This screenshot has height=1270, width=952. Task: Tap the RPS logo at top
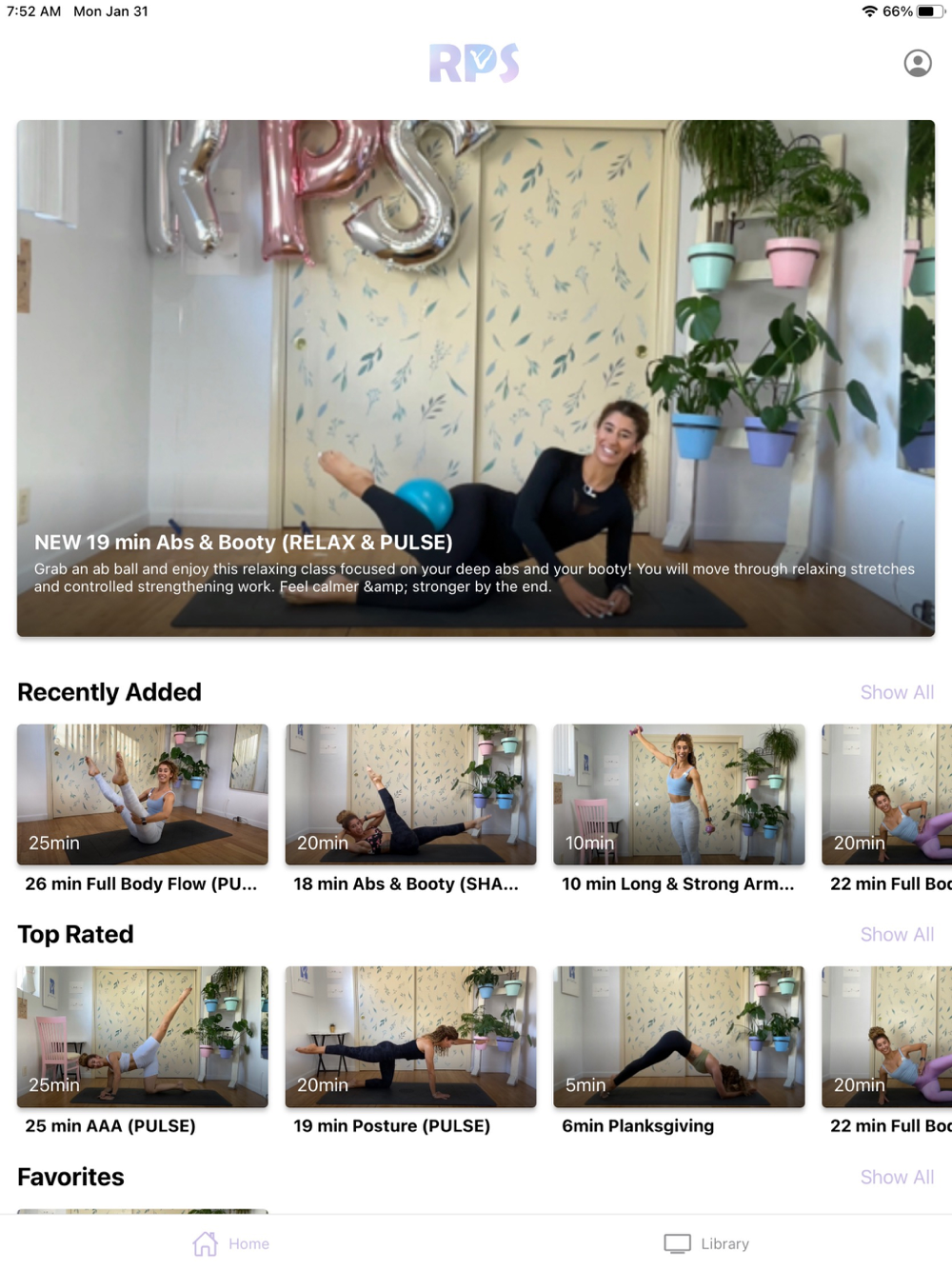[474, 64]
